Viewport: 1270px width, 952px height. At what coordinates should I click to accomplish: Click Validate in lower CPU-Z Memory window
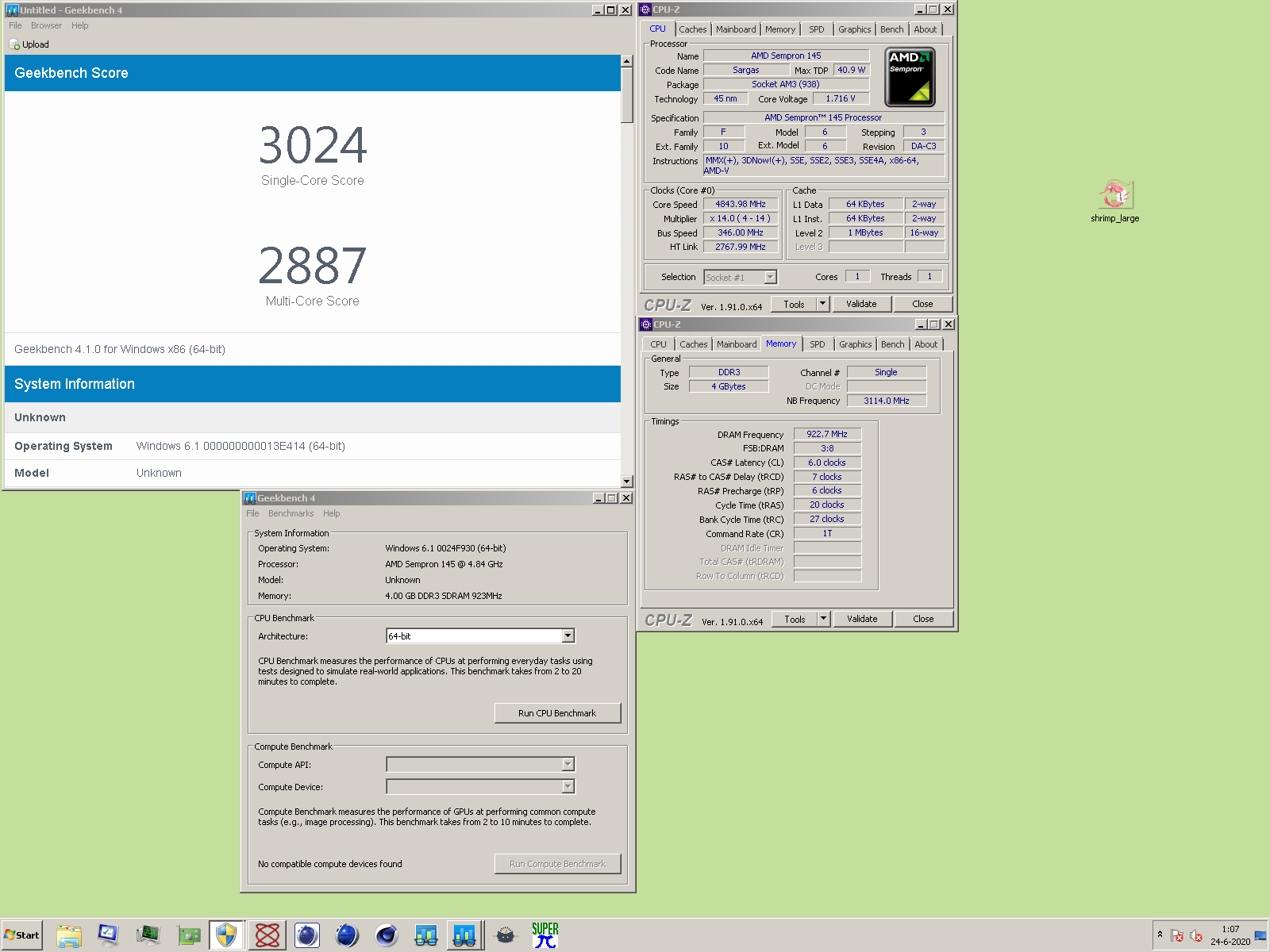point(863,619)
